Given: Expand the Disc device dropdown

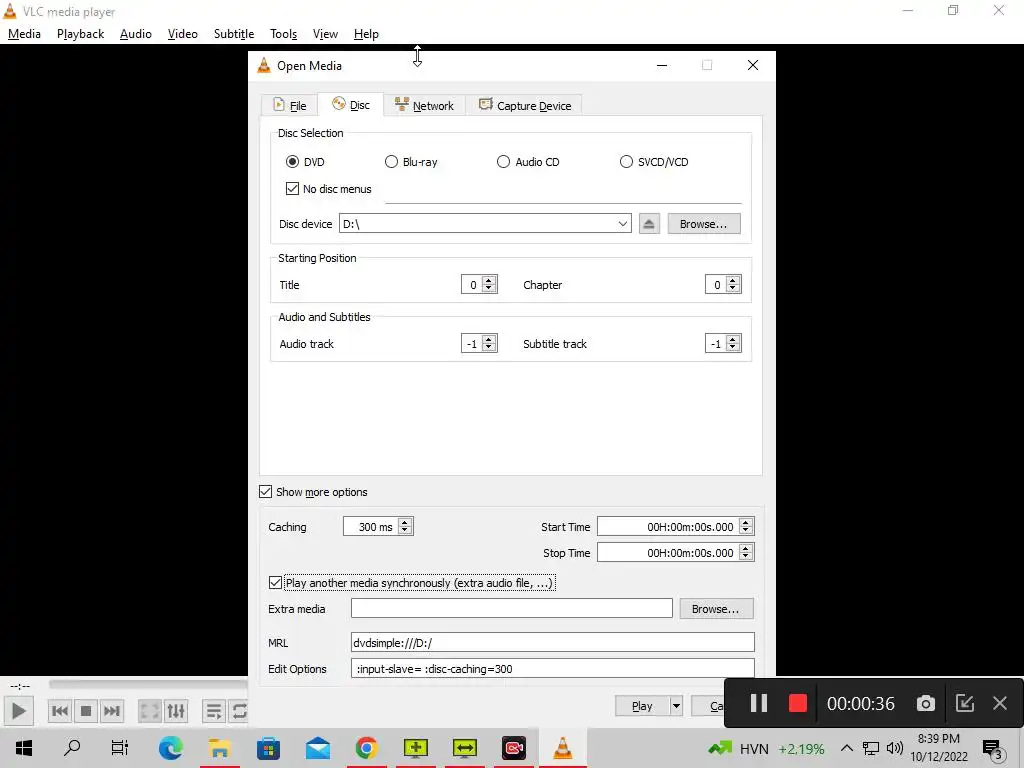Looking at the screenshot, I should tap(622, 224).
